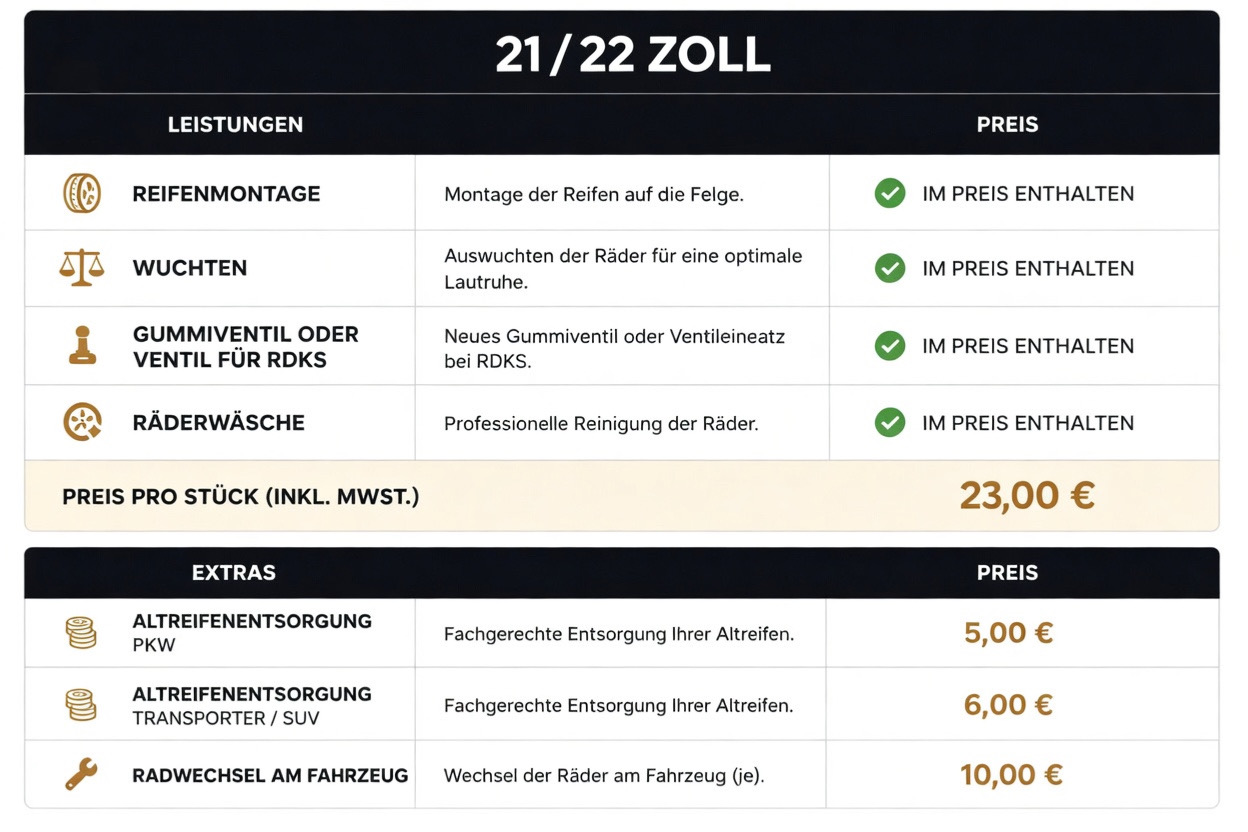Click the 23,00 € price per piece

(x=1027, y=495)
